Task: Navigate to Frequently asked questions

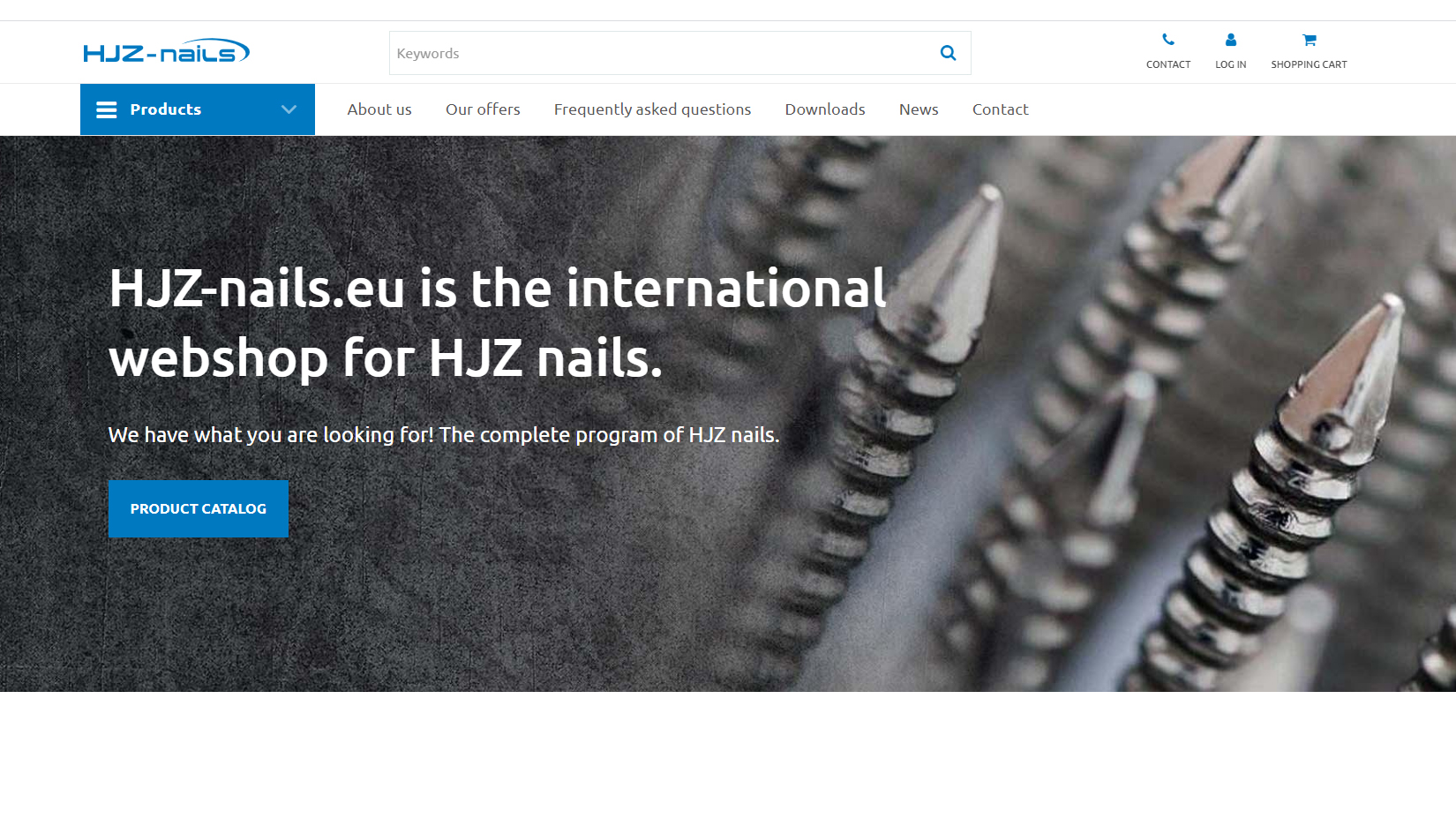Action: pos(652,109)
